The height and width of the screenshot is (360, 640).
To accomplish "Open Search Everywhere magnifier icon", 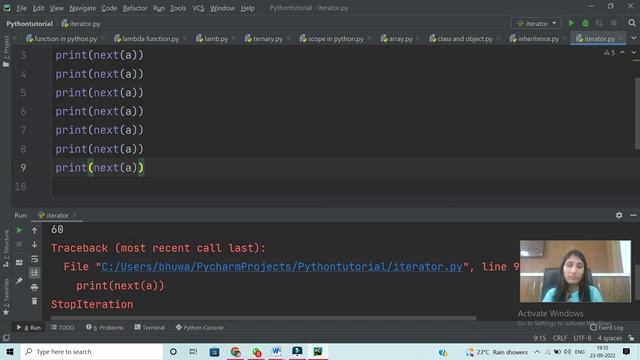I will [x=632, y=23].
